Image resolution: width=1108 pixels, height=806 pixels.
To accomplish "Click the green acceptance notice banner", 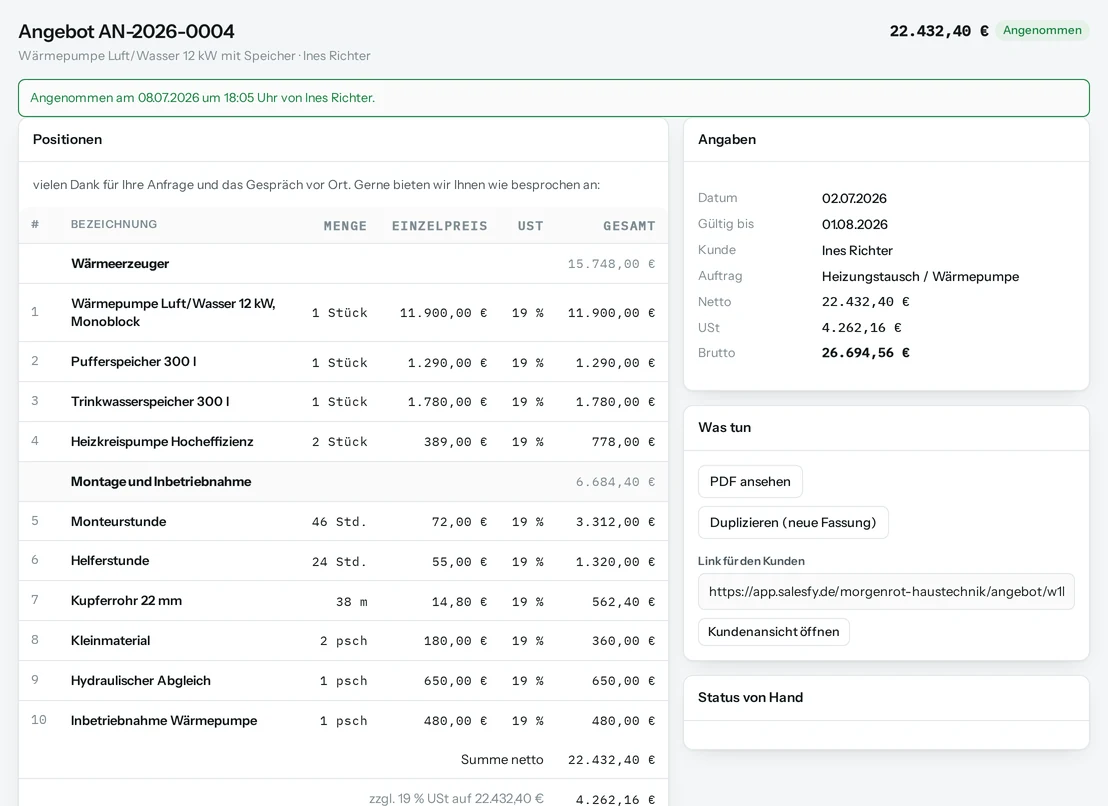I will point(554,98).
